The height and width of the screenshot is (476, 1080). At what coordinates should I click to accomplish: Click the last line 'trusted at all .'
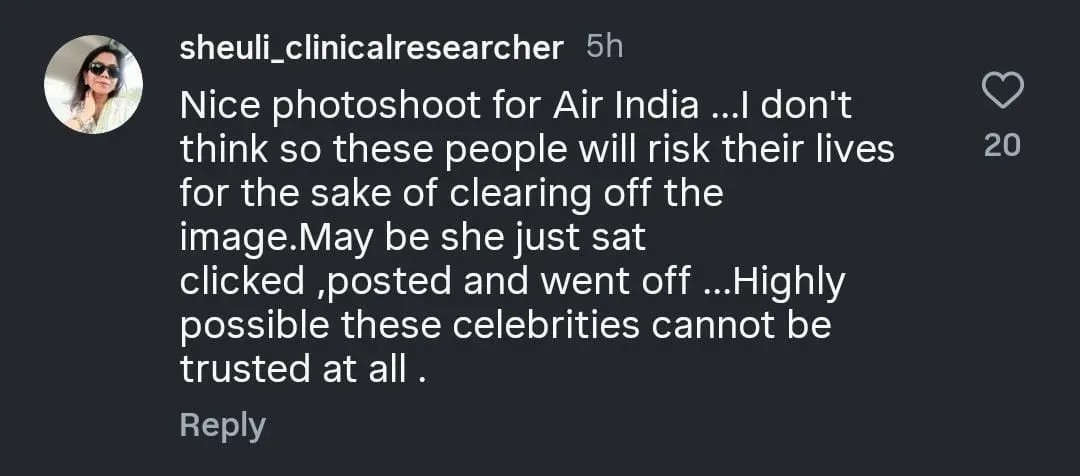300,369
